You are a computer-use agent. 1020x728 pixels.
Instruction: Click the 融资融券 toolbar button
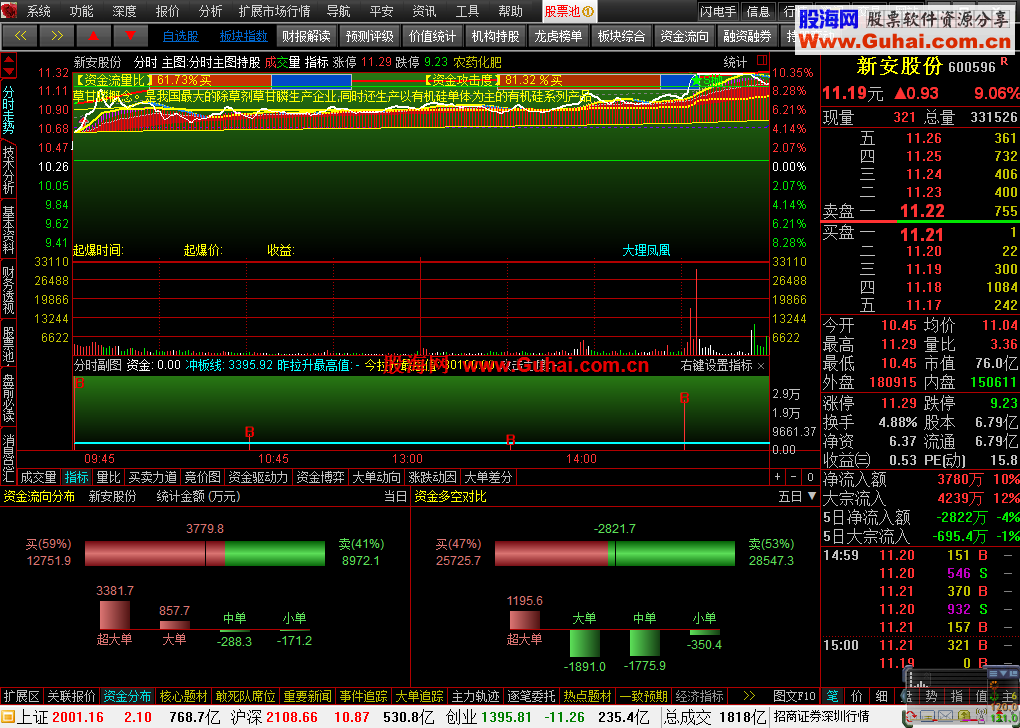point(747,36)
